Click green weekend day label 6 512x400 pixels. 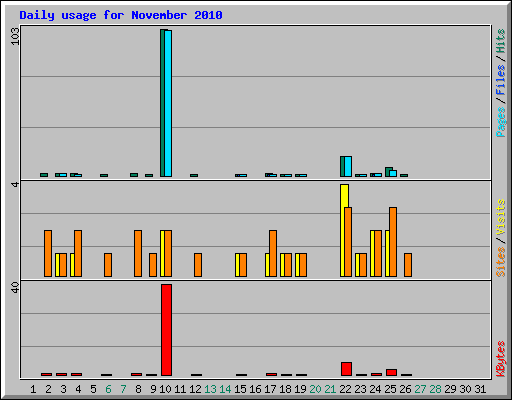pyautogui.click(x=108, y=389)
